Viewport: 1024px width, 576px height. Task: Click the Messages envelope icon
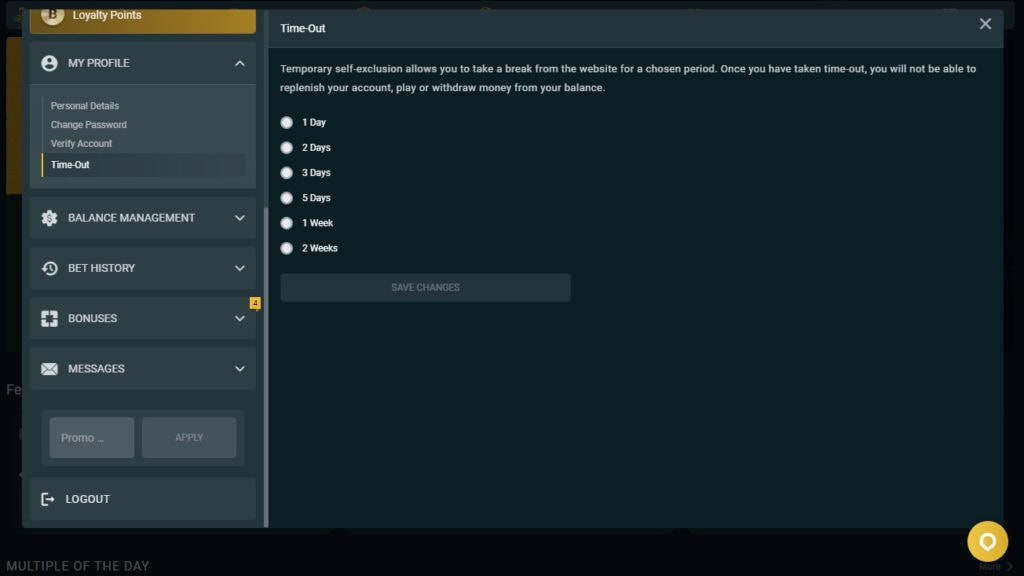tap(50, 369)
